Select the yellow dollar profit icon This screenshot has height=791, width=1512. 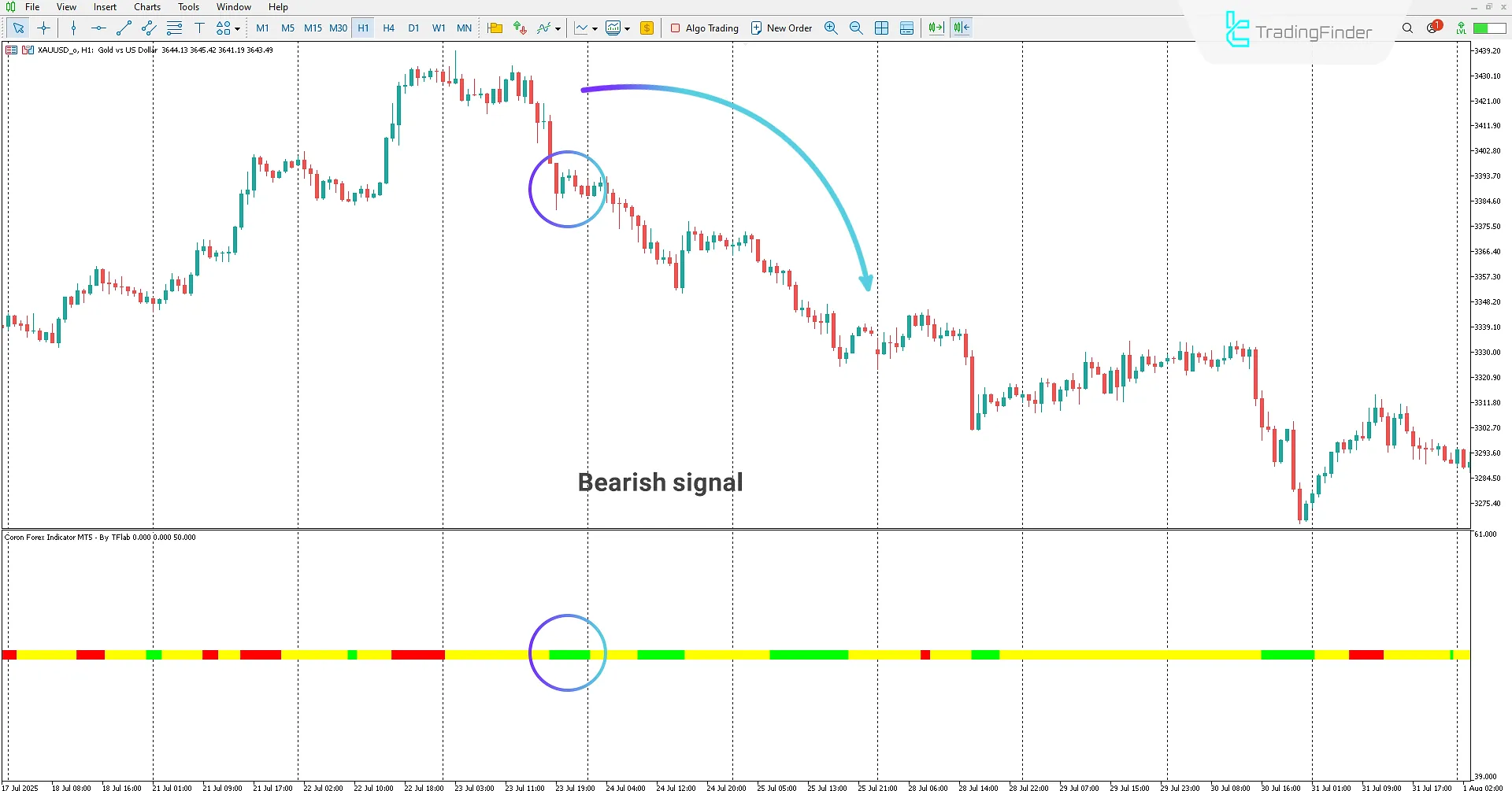tap(647, 28)
